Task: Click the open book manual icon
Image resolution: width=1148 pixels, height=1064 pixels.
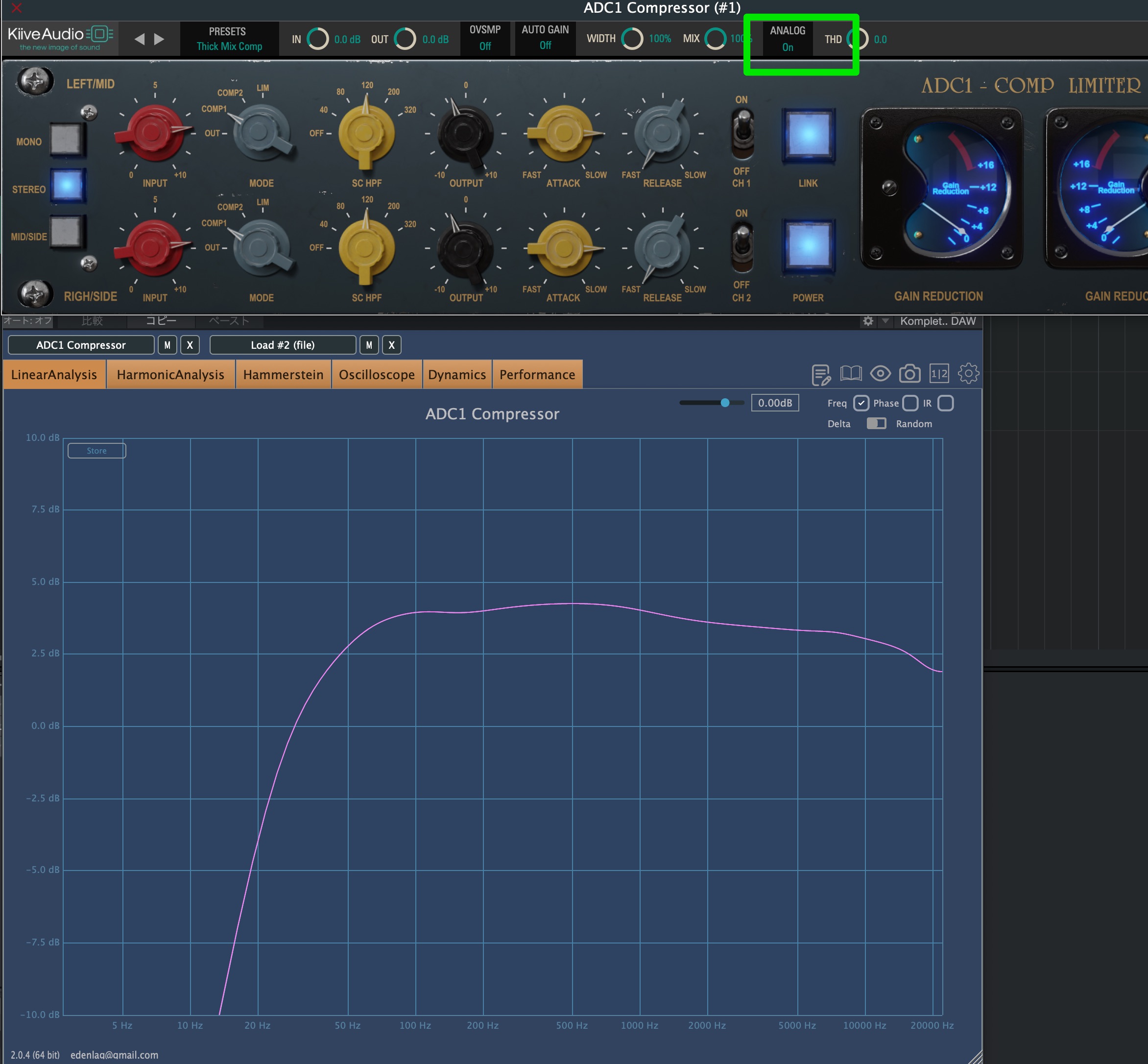Action: [850, 374]
